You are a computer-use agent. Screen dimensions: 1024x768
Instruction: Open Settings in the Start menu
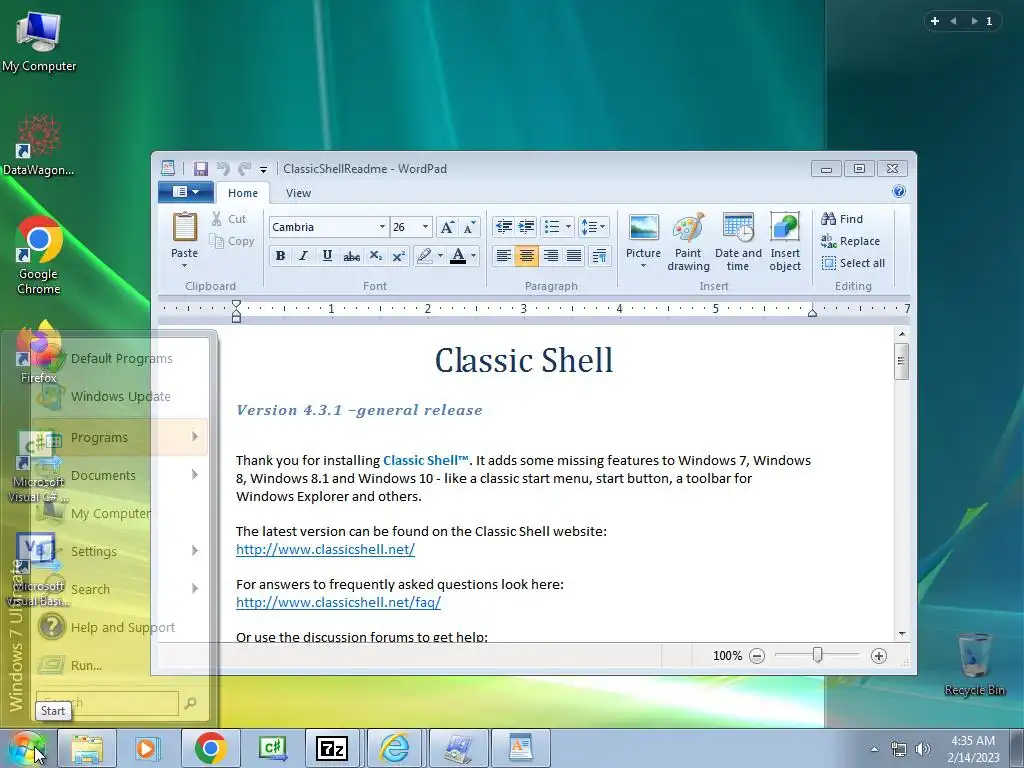point(120,551)
